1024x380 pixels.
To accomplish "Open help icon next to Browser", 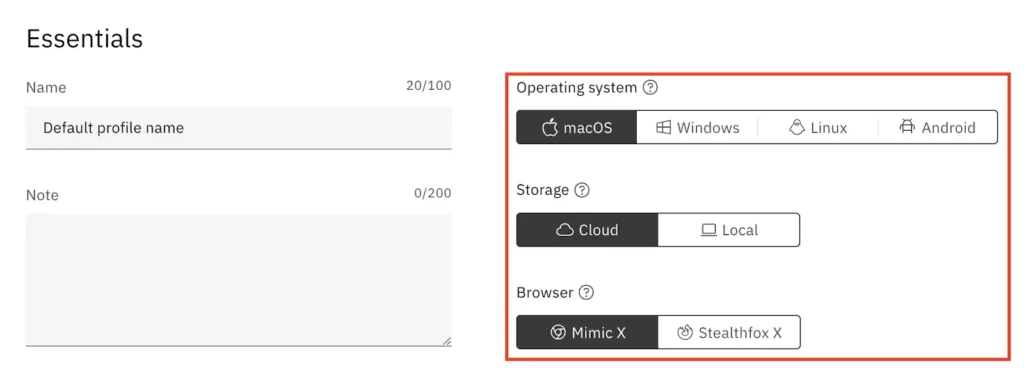I will click(586, 293).
